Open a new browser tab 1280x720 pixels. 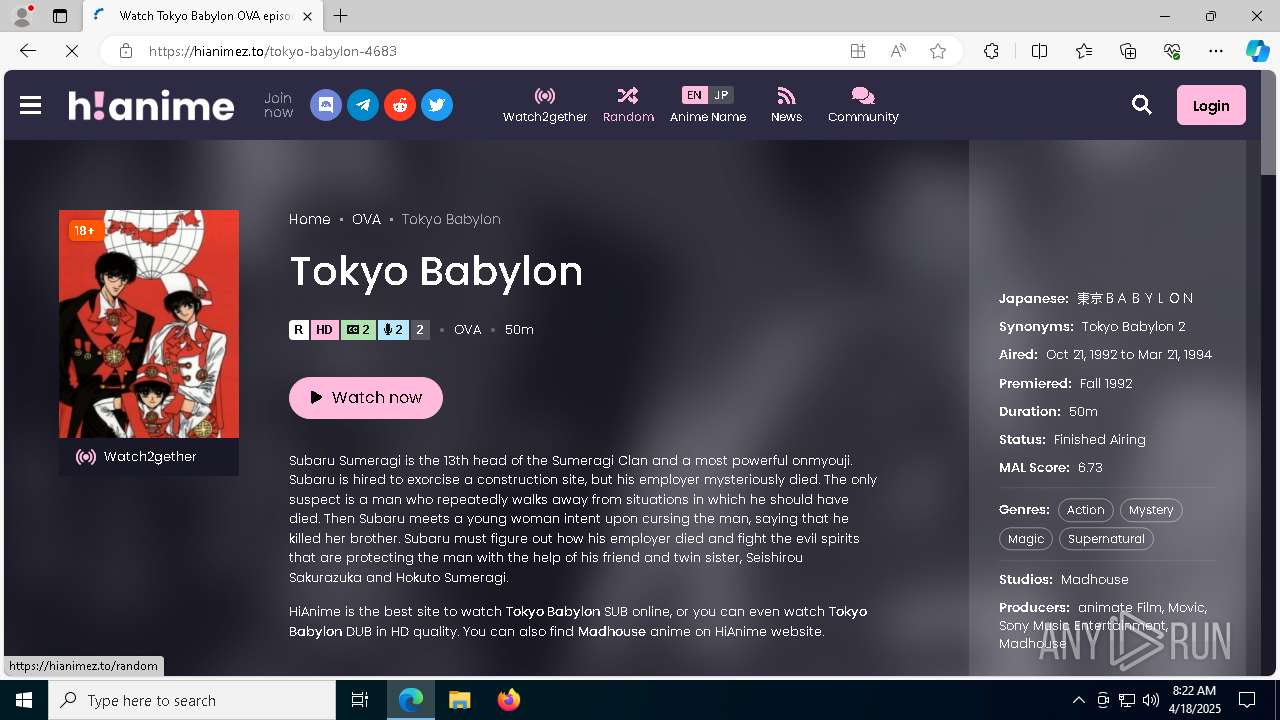(341, 16)
